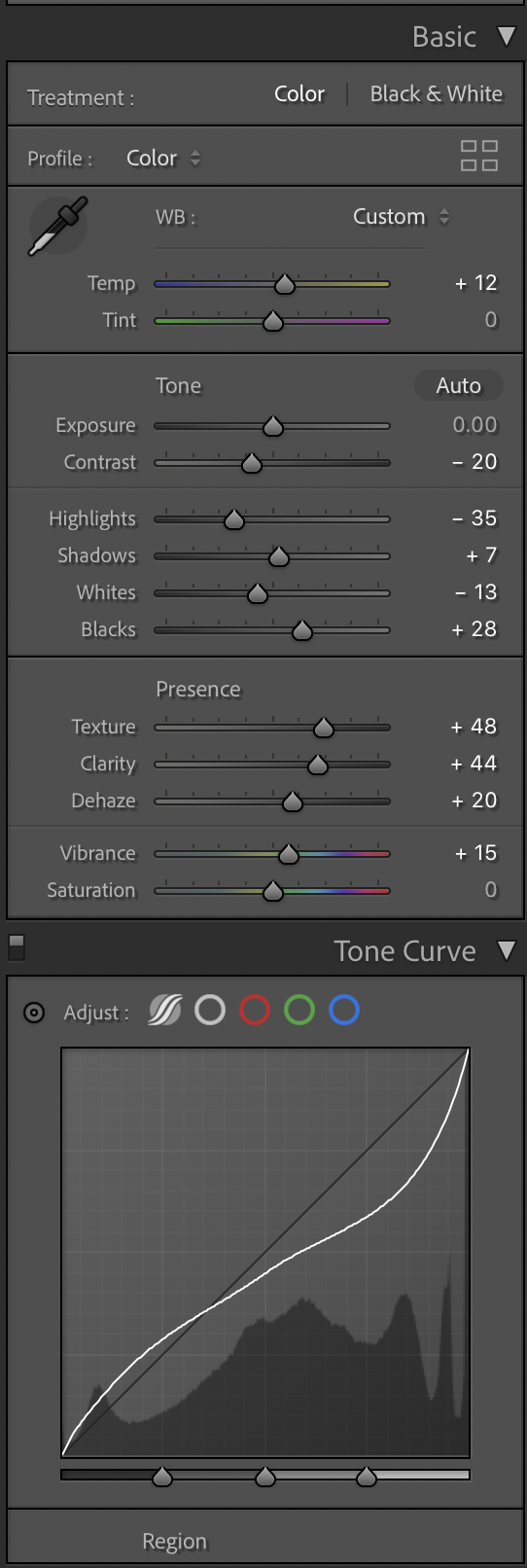Select the green channel curve circle
This screenshot has width=527, height=1568.
click(299, 1011)
